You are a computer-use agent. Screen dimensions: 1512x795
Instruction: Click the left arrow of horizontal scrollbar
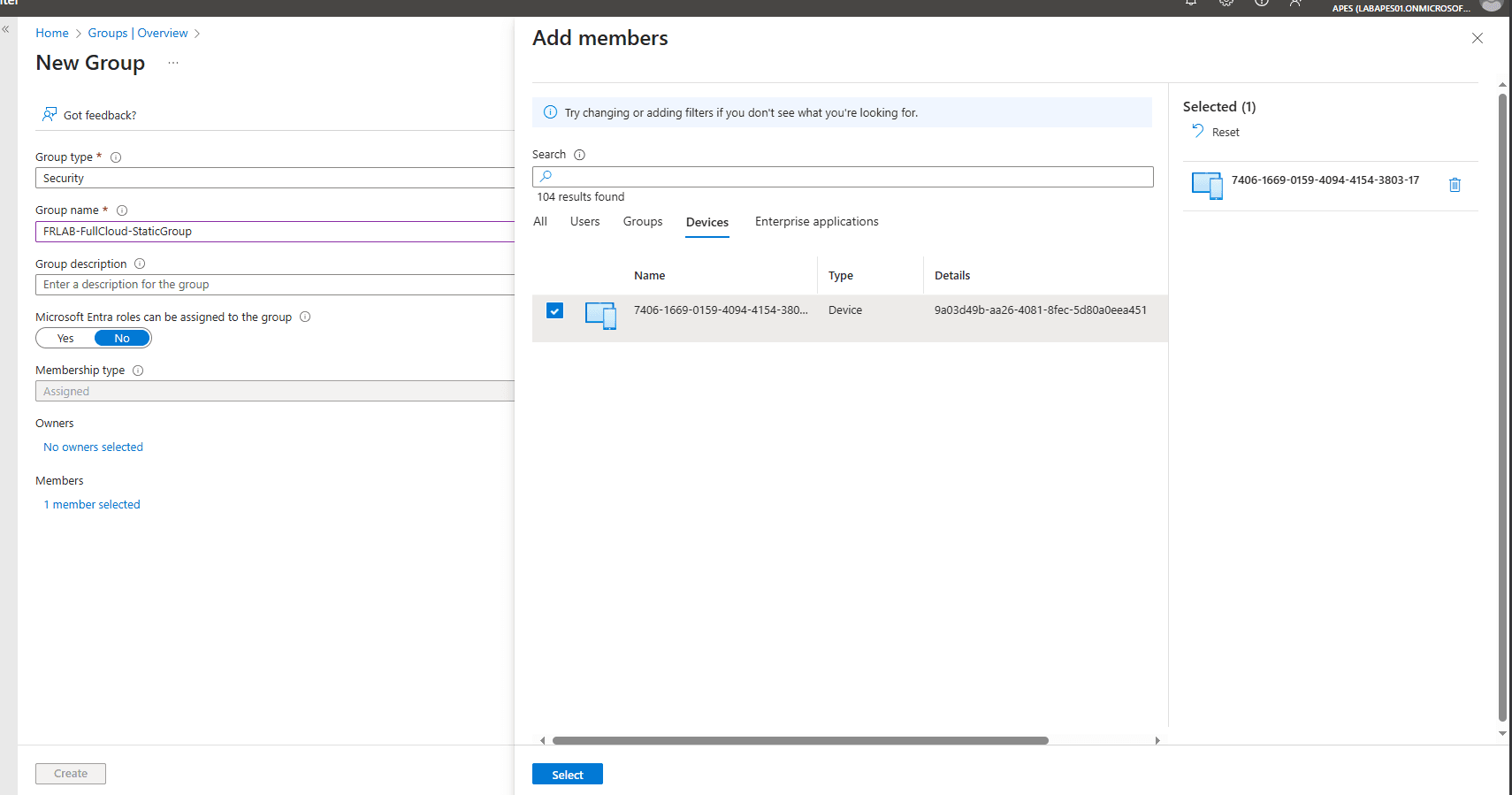tap(542, 740)
